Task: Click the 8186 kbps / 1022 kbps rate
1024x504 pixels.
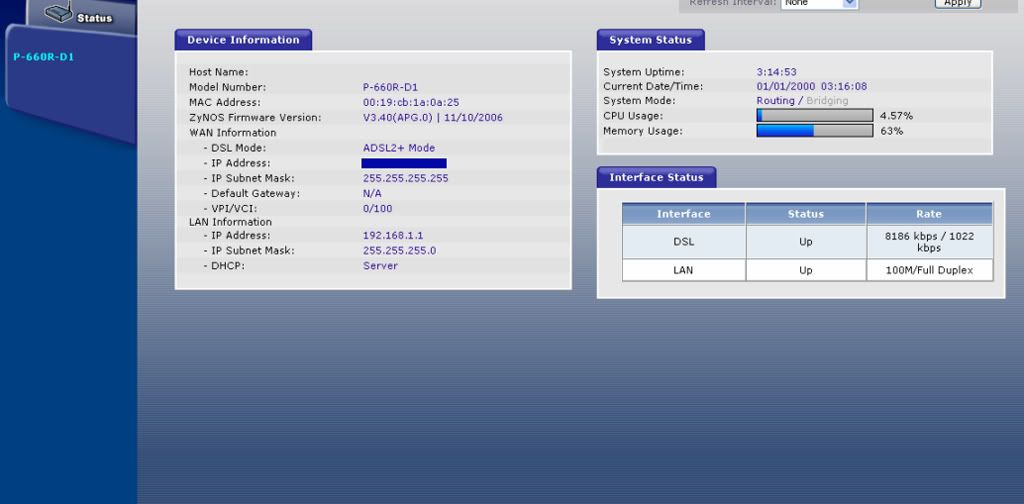Action: tap(929, 242)
